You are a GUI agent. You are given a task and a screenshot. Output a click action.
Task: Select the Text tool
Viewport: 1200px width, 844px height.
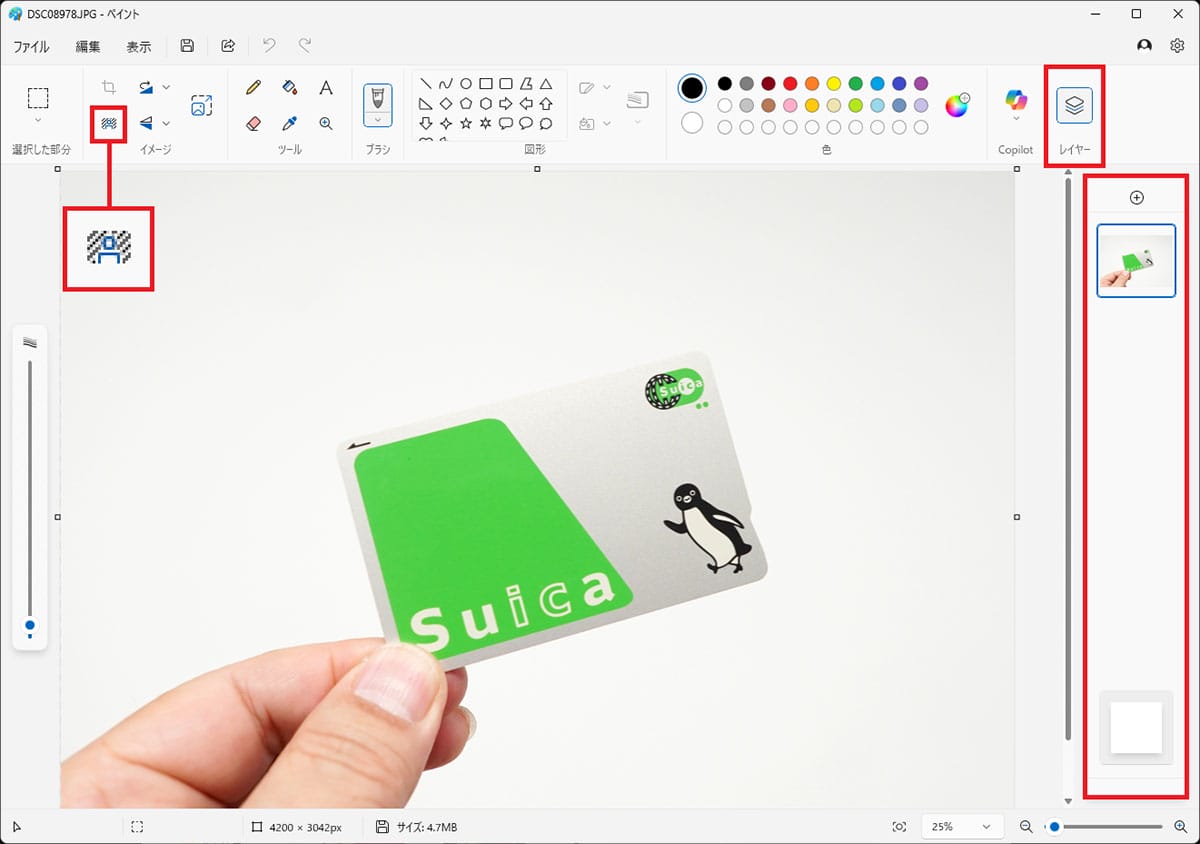coord(326,87)
